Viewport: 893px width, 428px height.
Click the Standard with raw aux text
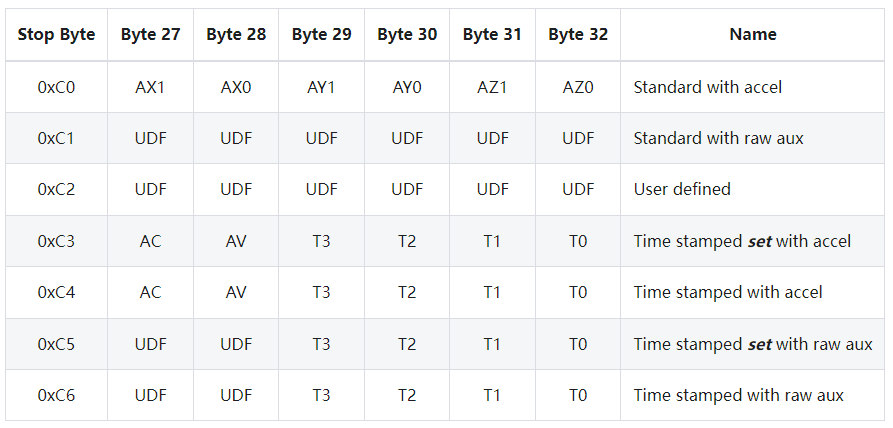click(x=718, y=138)
